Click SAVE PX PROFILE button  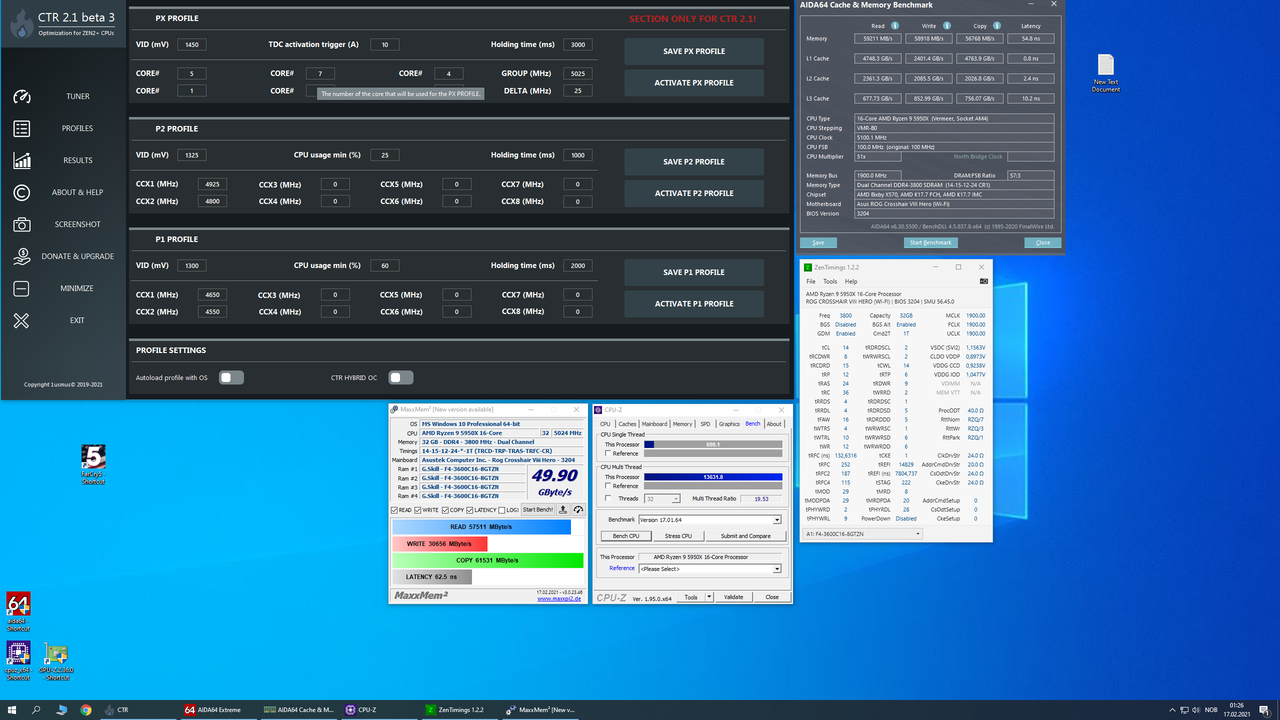tap(694, 51)
